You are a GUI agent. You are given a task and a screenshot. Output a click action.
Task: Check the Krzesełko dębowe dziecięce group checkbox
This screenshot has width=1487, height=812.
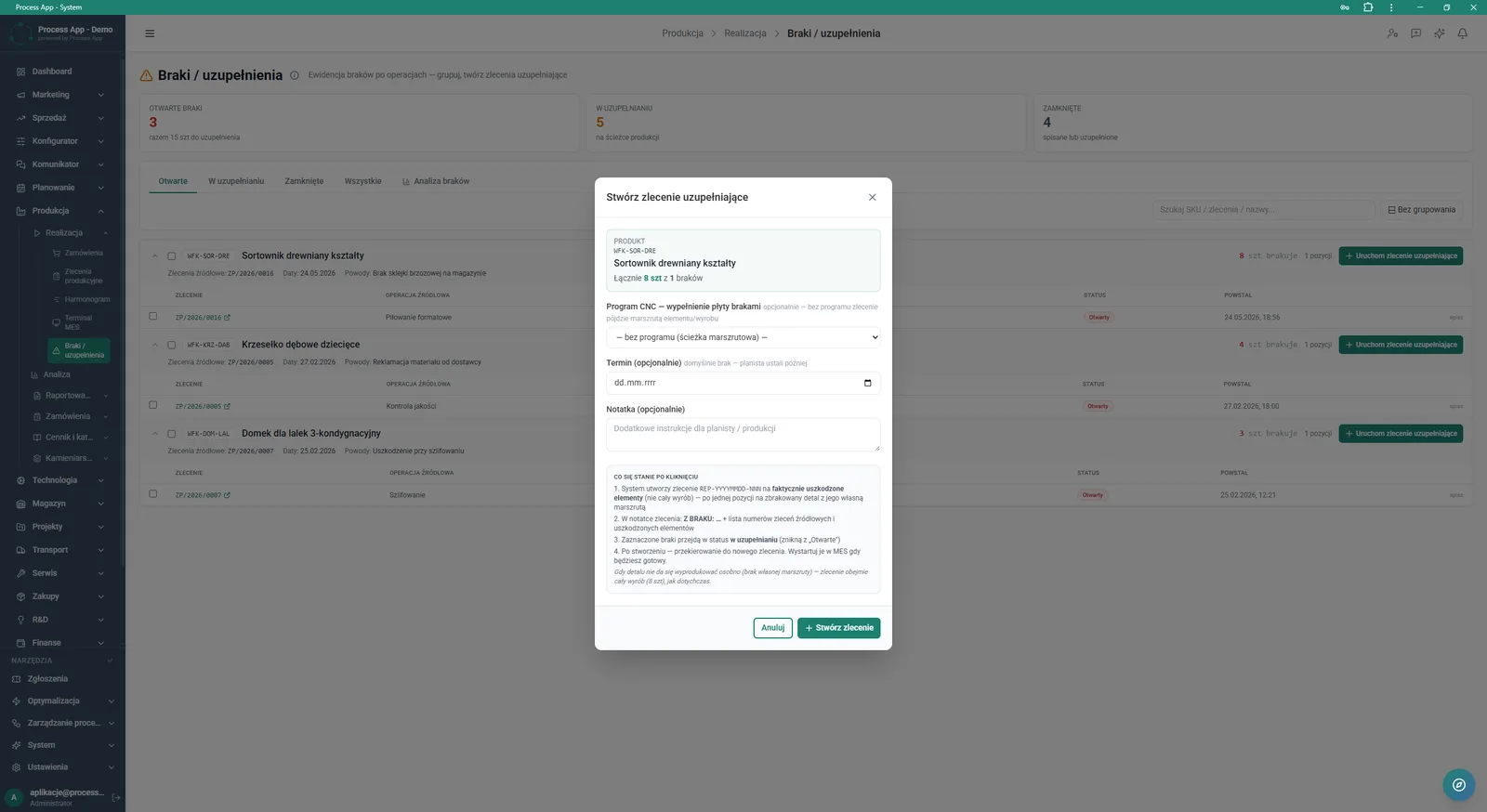[171, 345]
